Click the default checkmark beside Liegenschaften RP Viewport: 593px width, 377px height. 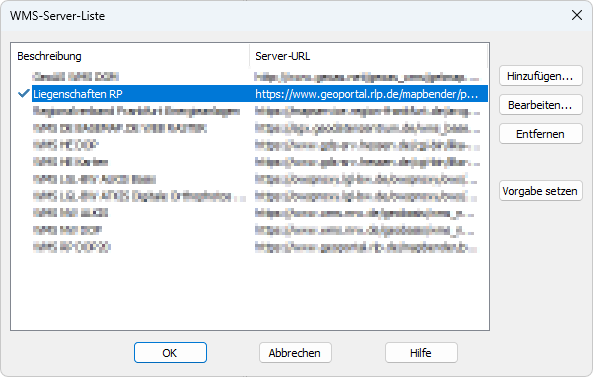(x=24, y=93)
